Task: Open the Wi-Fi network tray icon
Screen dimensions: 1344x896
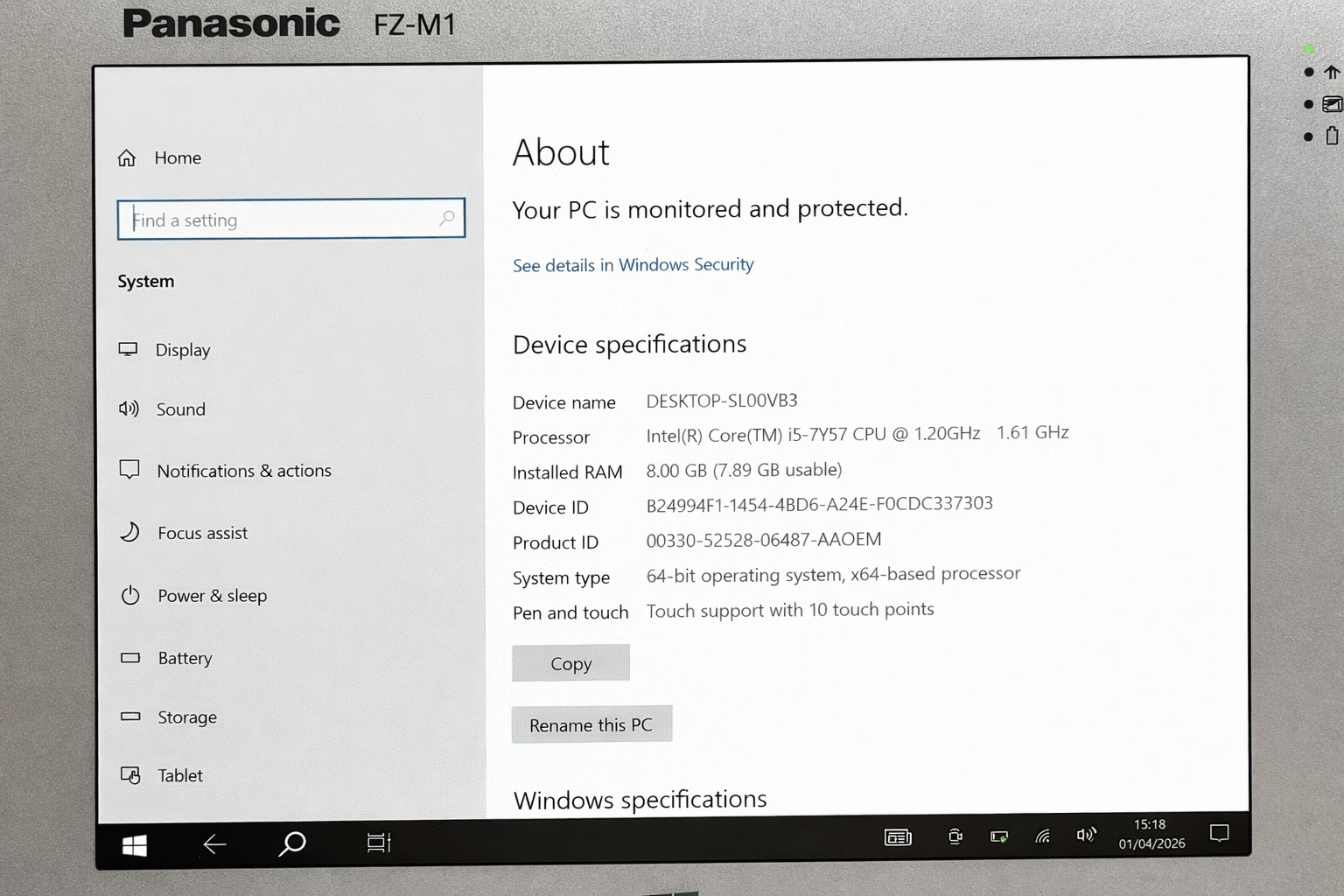Action: point(1043,836)
